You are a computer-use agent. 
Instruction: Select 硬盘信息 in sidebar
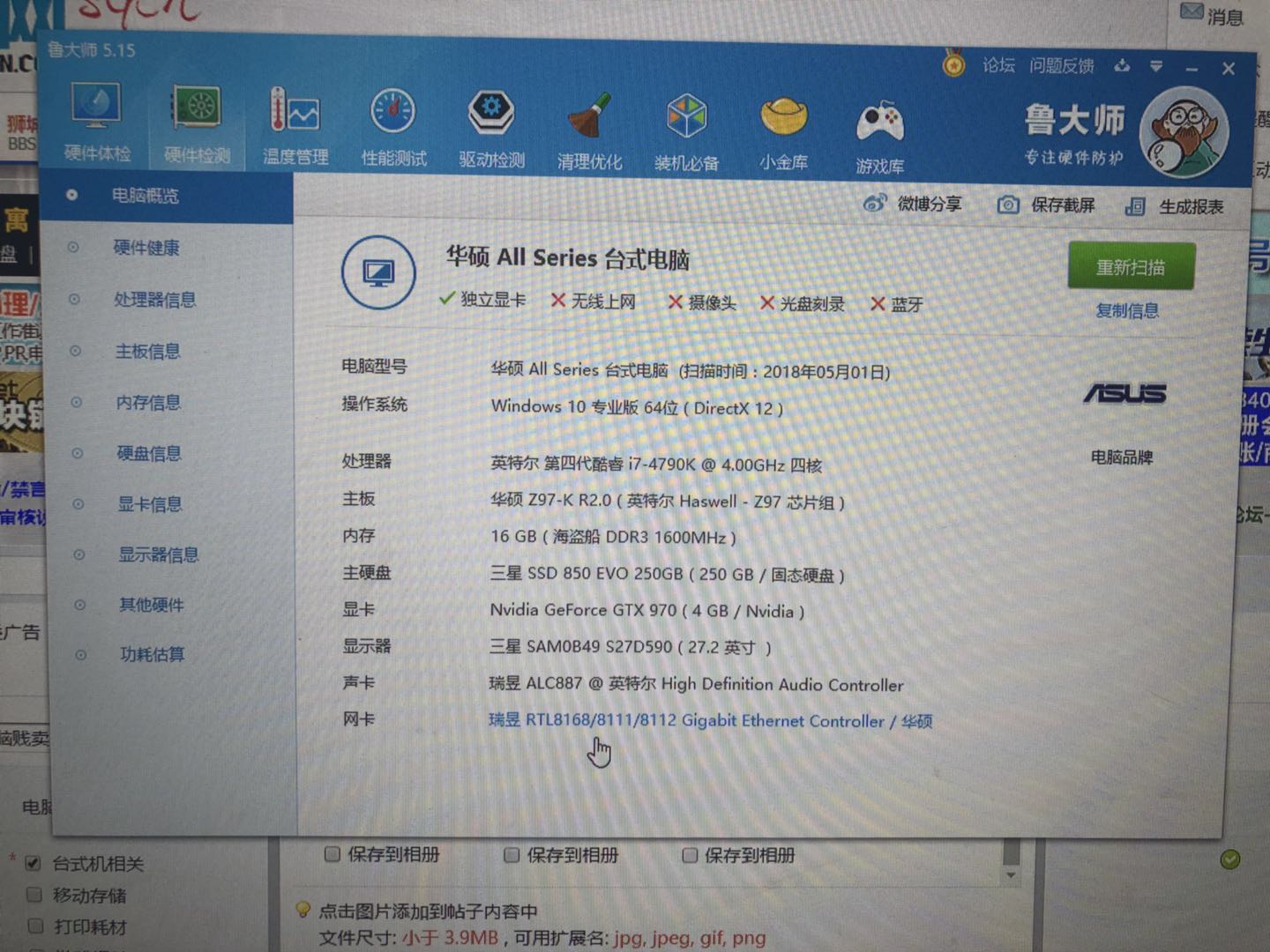(x=149, y=454)
